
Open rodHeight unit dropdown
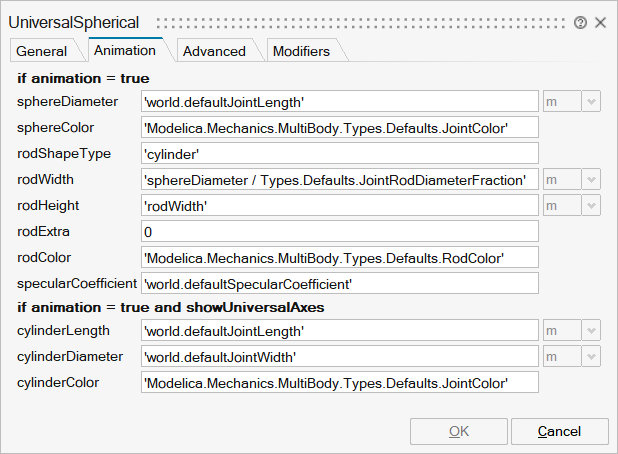[591, 205]
